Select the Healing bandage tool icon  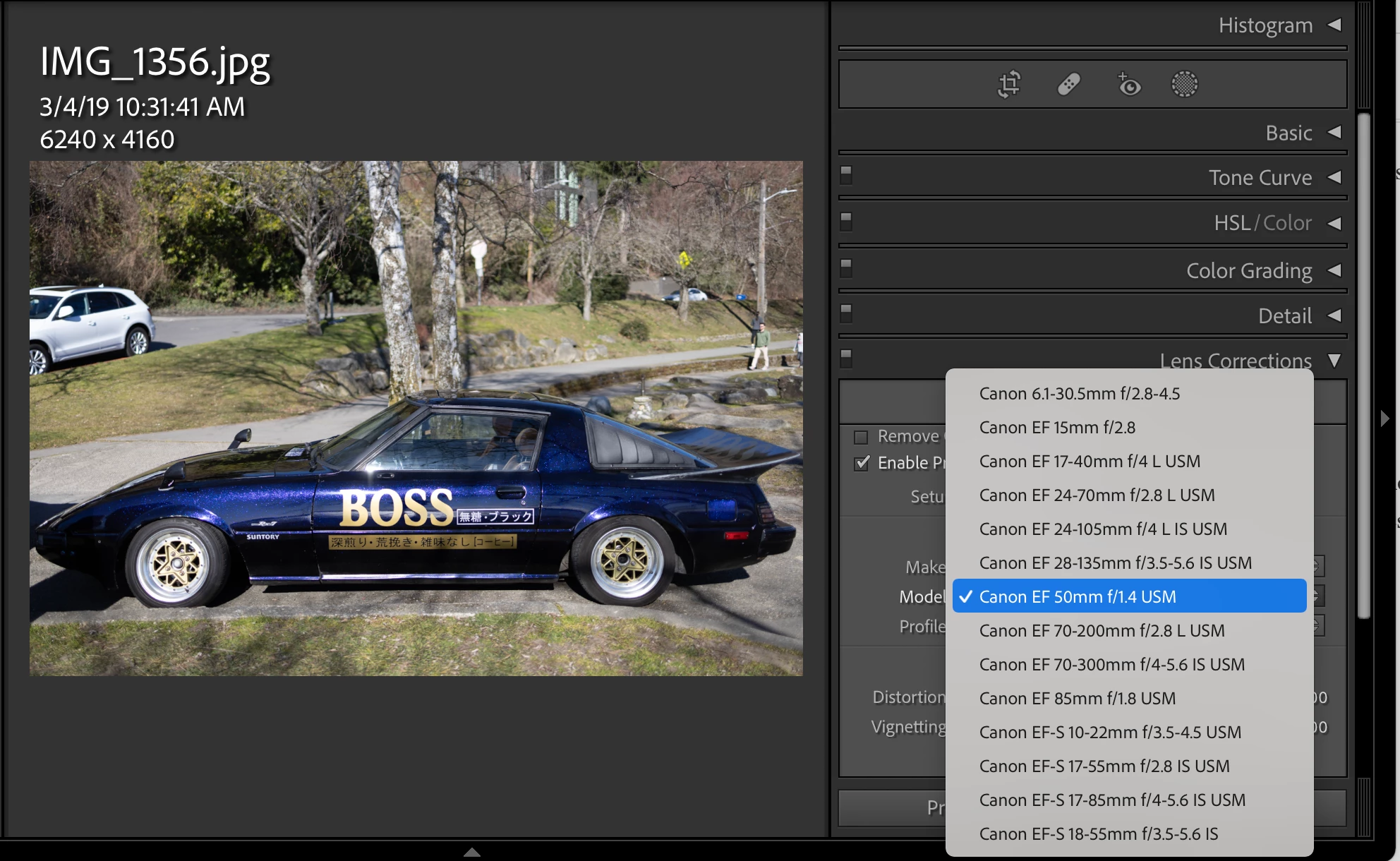1068,85
